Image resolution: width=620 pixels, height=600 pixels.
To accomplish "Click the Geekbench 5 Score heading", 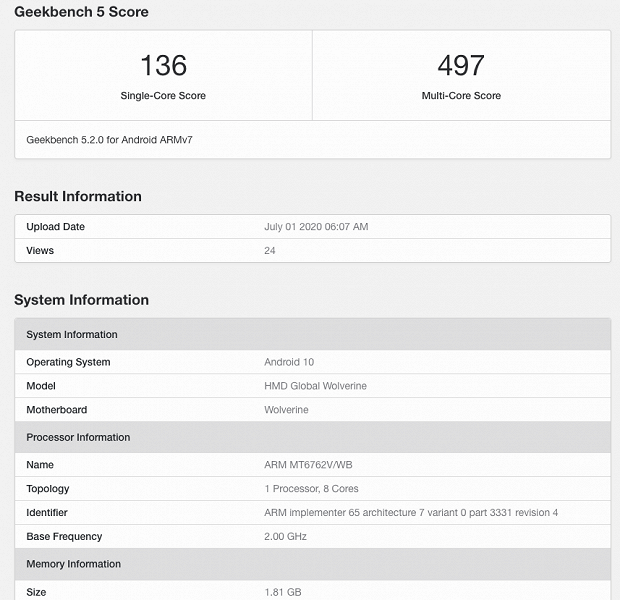I will 81,12.
